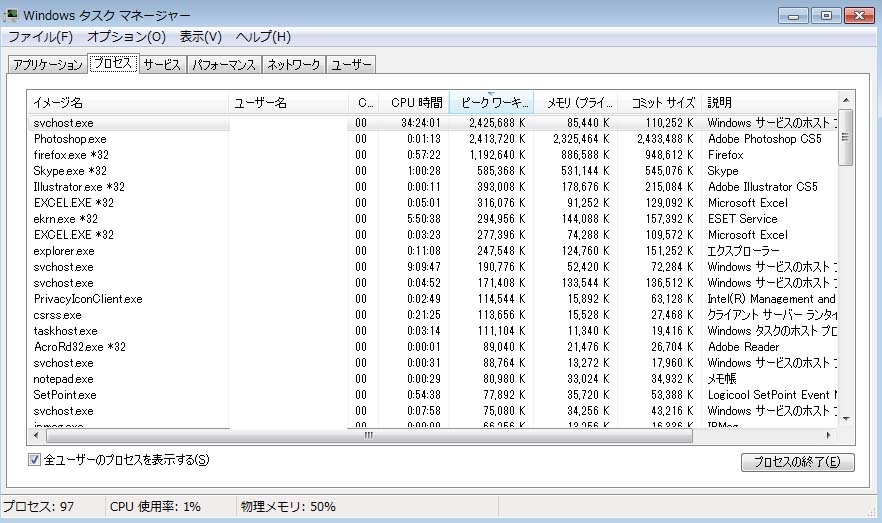
Task: Open the パフォーマンス tab
Action: [x=224, y=65]
